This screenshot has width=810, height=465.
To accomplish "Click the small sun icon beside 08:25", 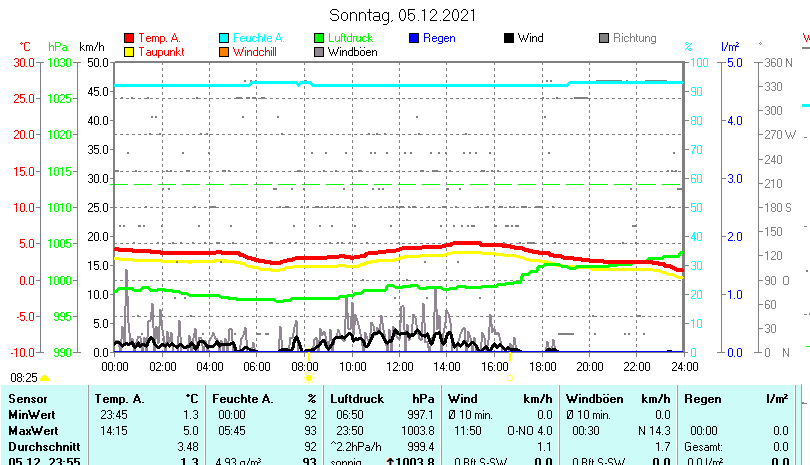I will click(45, 378).
